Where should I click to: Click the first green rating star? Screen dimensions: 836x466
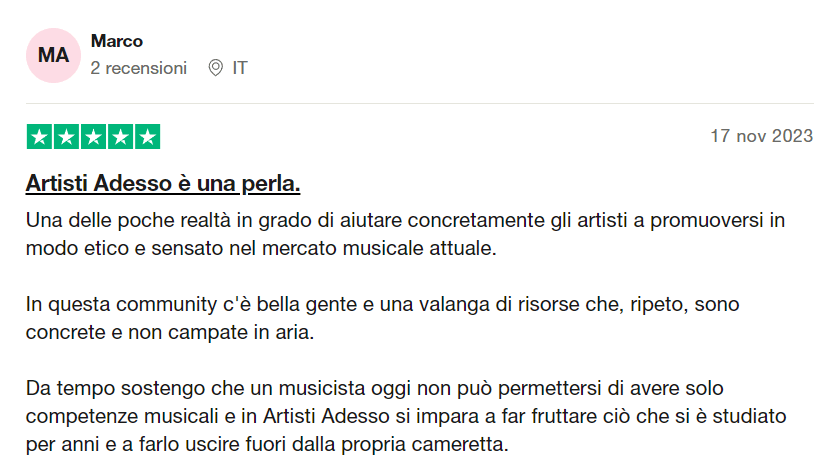point(39,137)
